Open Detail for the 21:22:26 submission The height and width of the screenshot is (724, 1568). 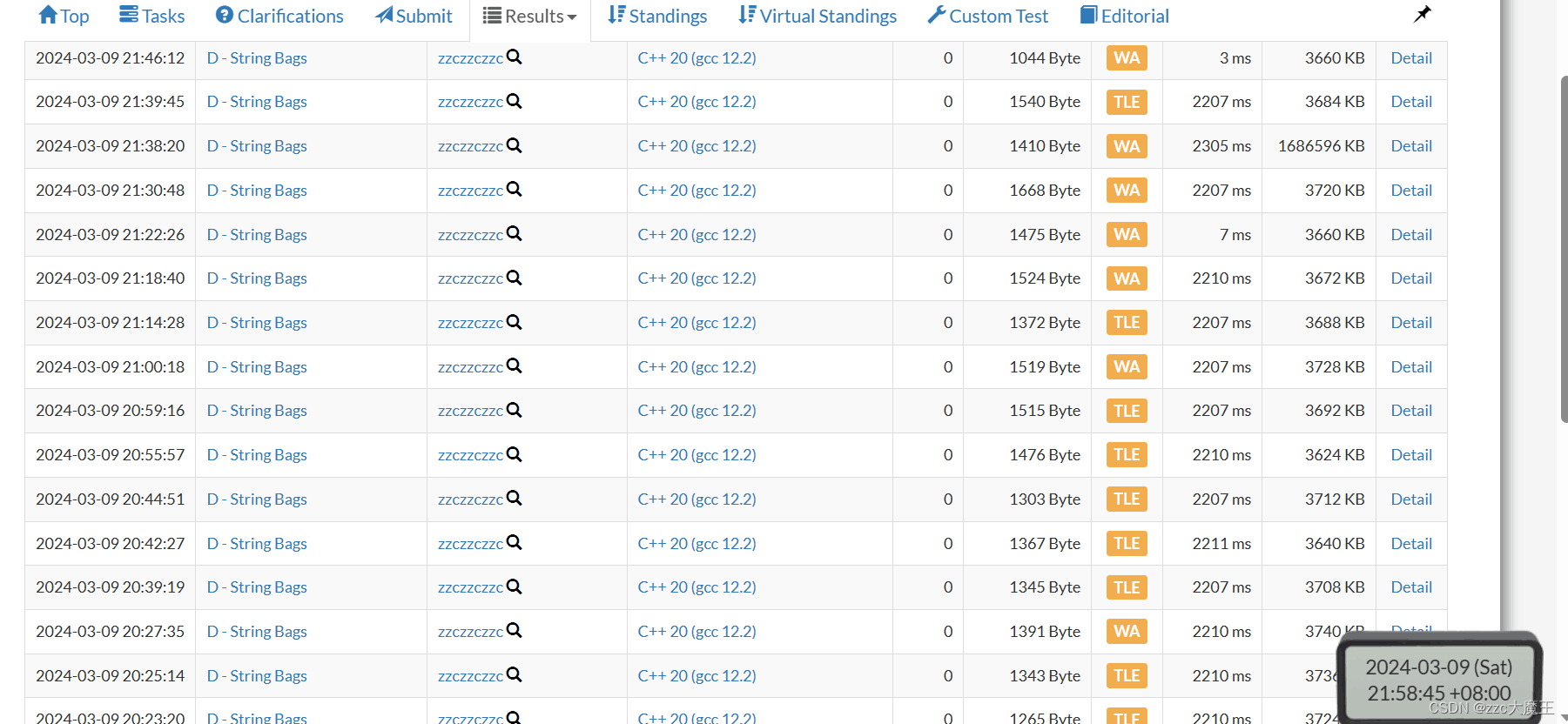click(x=1411, y=234)
